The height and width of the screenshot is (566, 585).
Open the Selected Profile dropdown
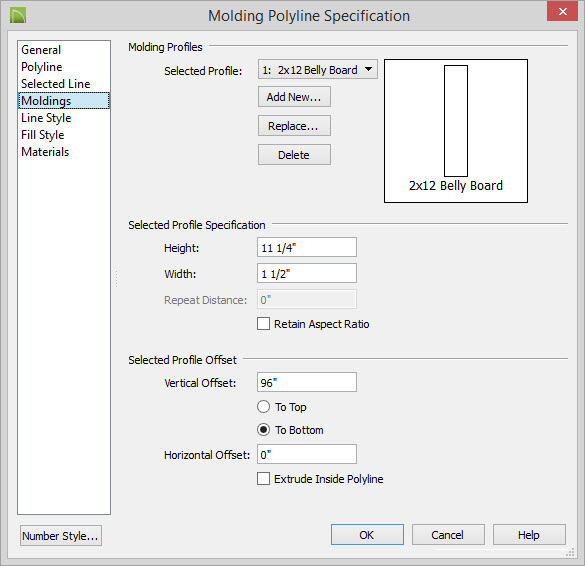click(317, 69)
